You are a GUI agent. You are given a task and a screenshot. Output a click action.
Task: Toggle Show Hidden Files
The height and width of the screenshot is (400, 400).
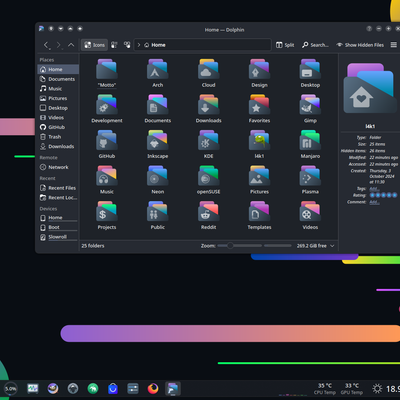click(360, 45)
